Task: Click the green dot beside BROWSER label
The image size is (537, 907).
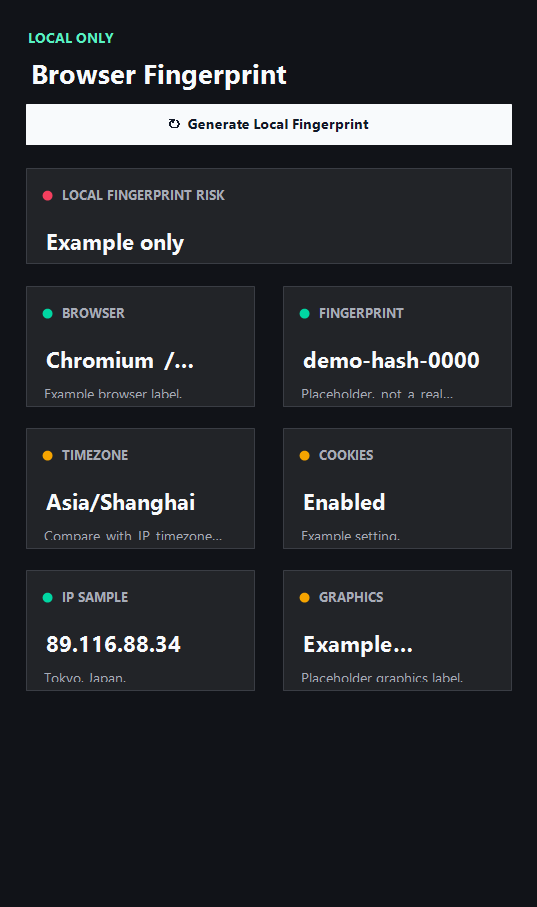Action: [x=47, y=314]
